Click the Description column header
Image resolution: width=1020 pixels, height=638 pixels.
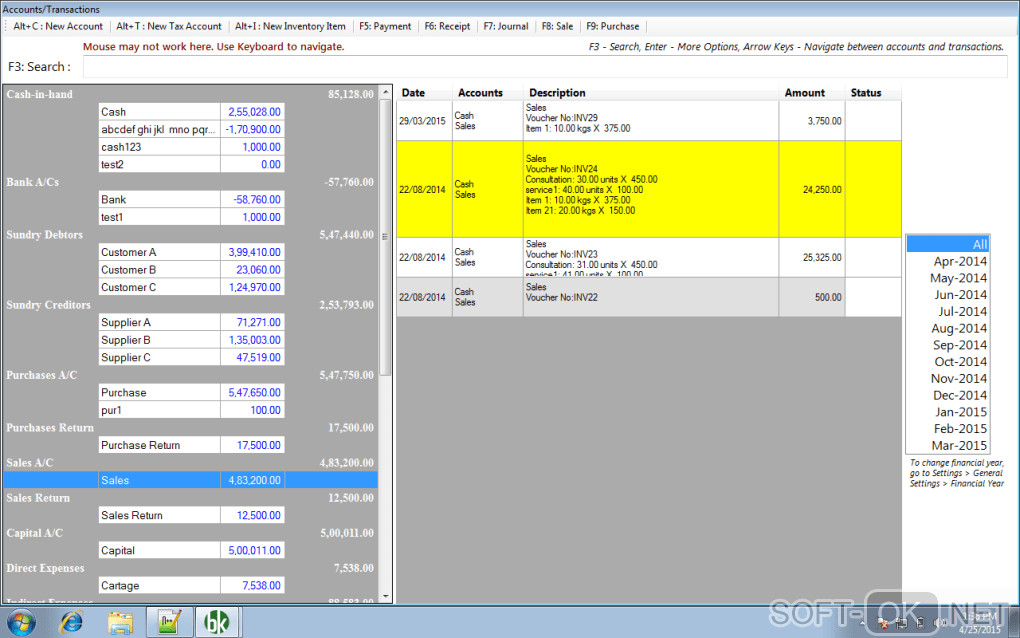651,93
